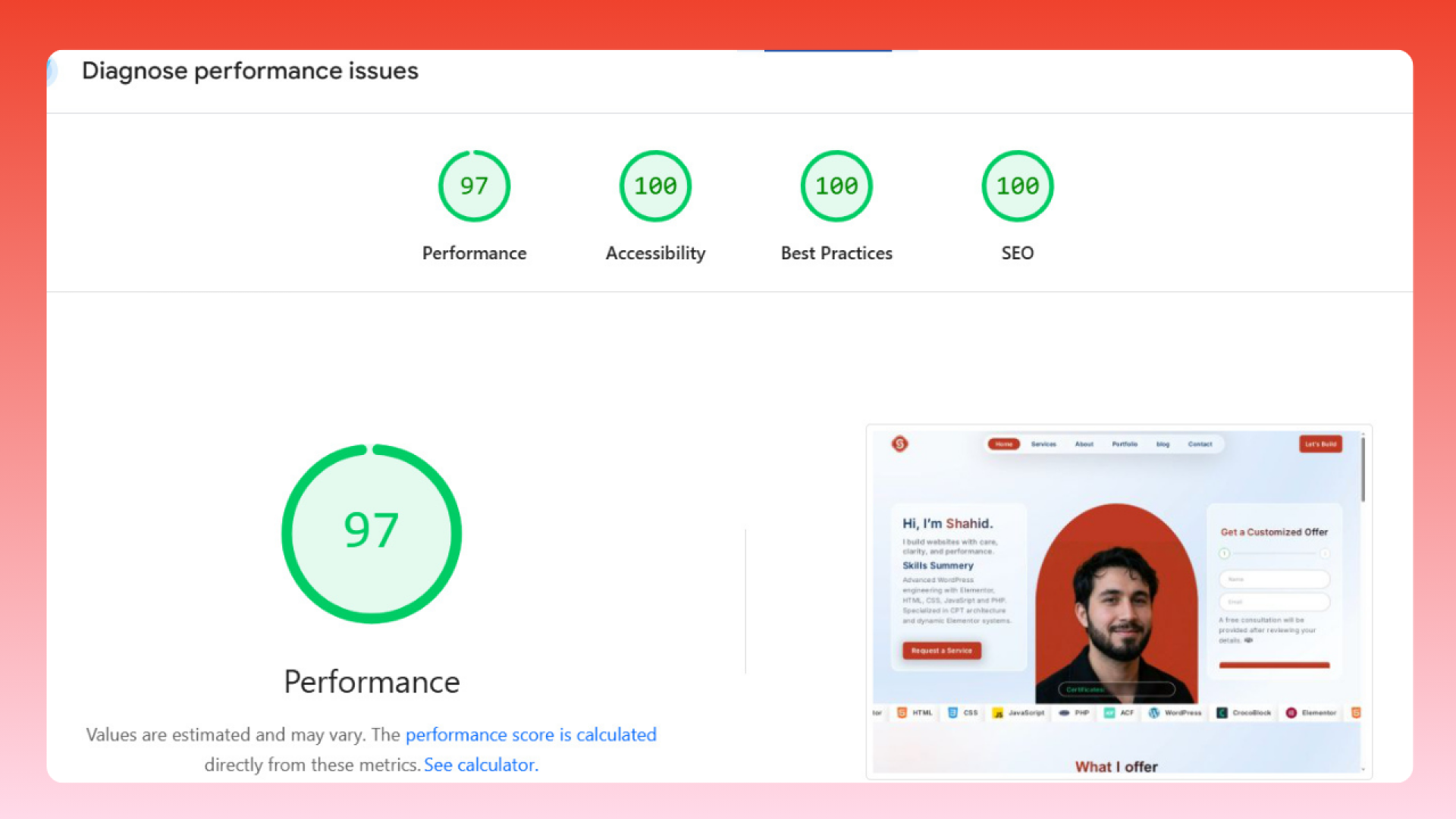The width and height of the screenshot is (1456, 819).
Task: Click the large 97 Performance gauge
Action: click(372, 533)
